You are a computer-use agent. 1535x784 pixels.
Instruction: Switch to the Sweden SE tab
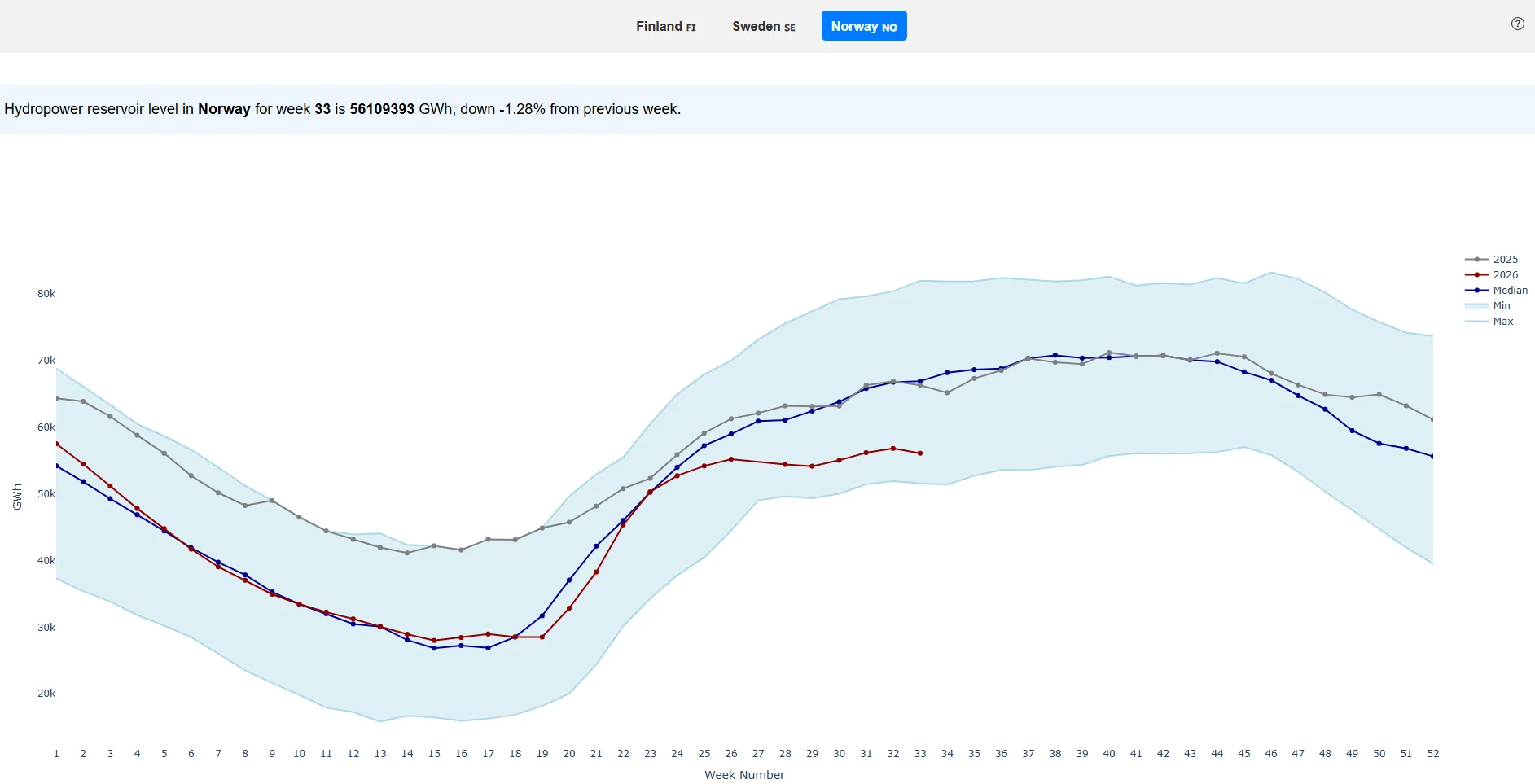764,26
